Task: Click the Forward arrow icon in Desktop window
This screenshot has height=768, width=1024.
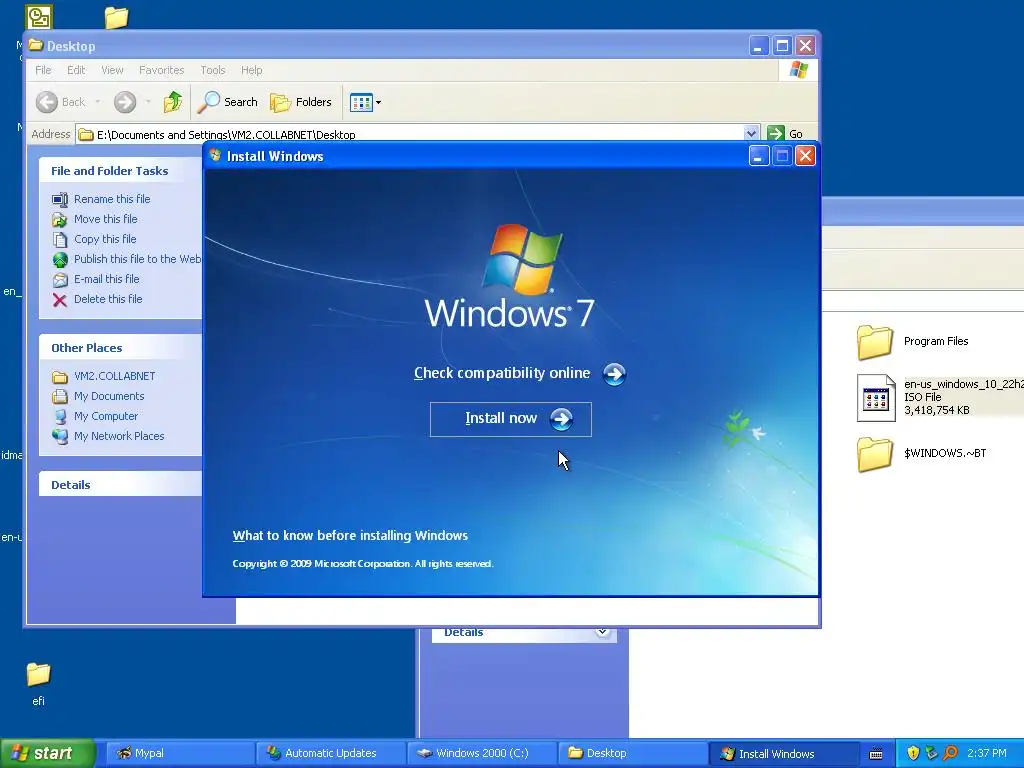Action: click(125, 102)
